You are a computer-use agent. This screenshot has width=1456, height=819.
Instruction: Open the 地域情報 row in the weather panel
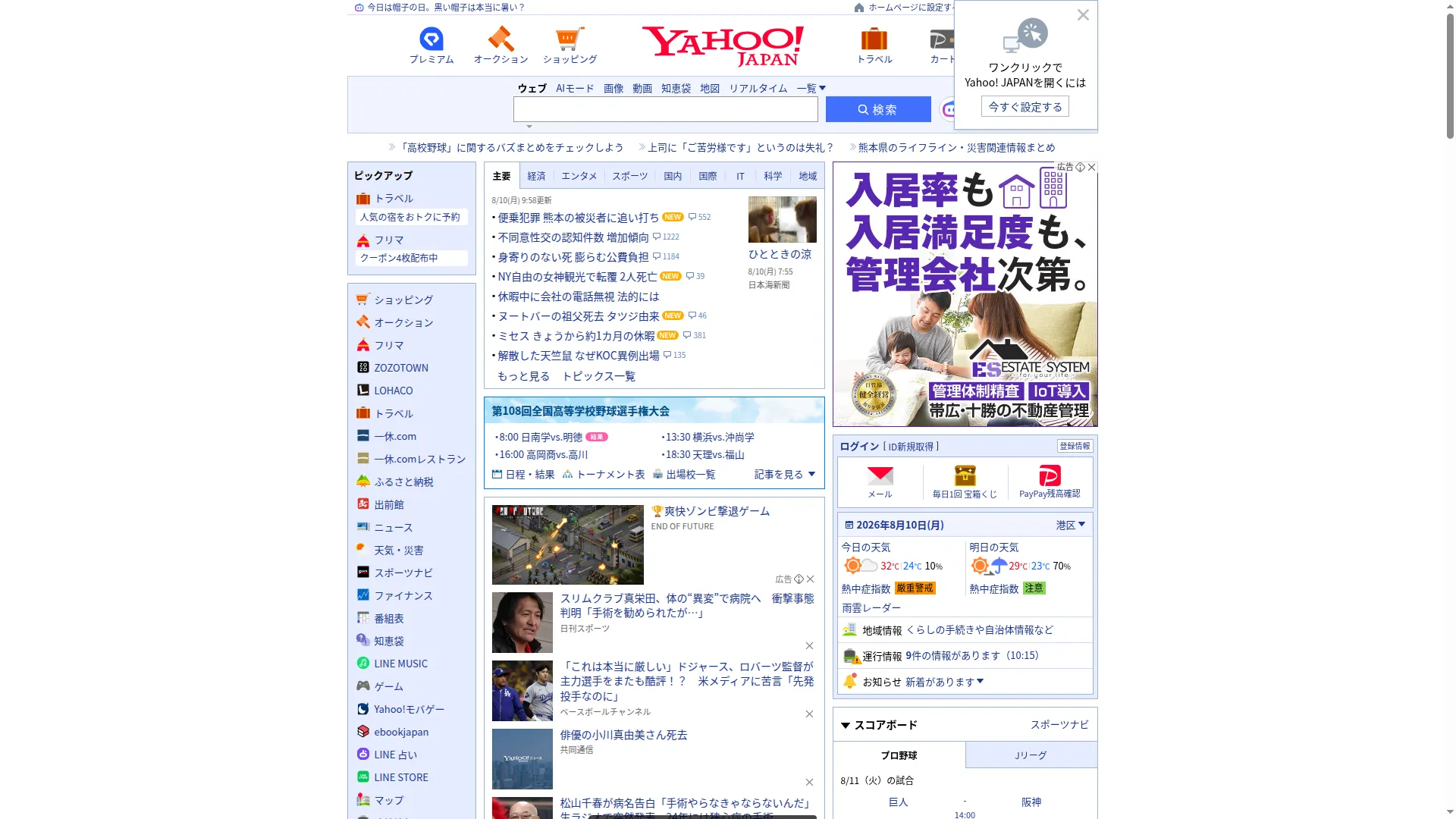[x=965, y=630]
